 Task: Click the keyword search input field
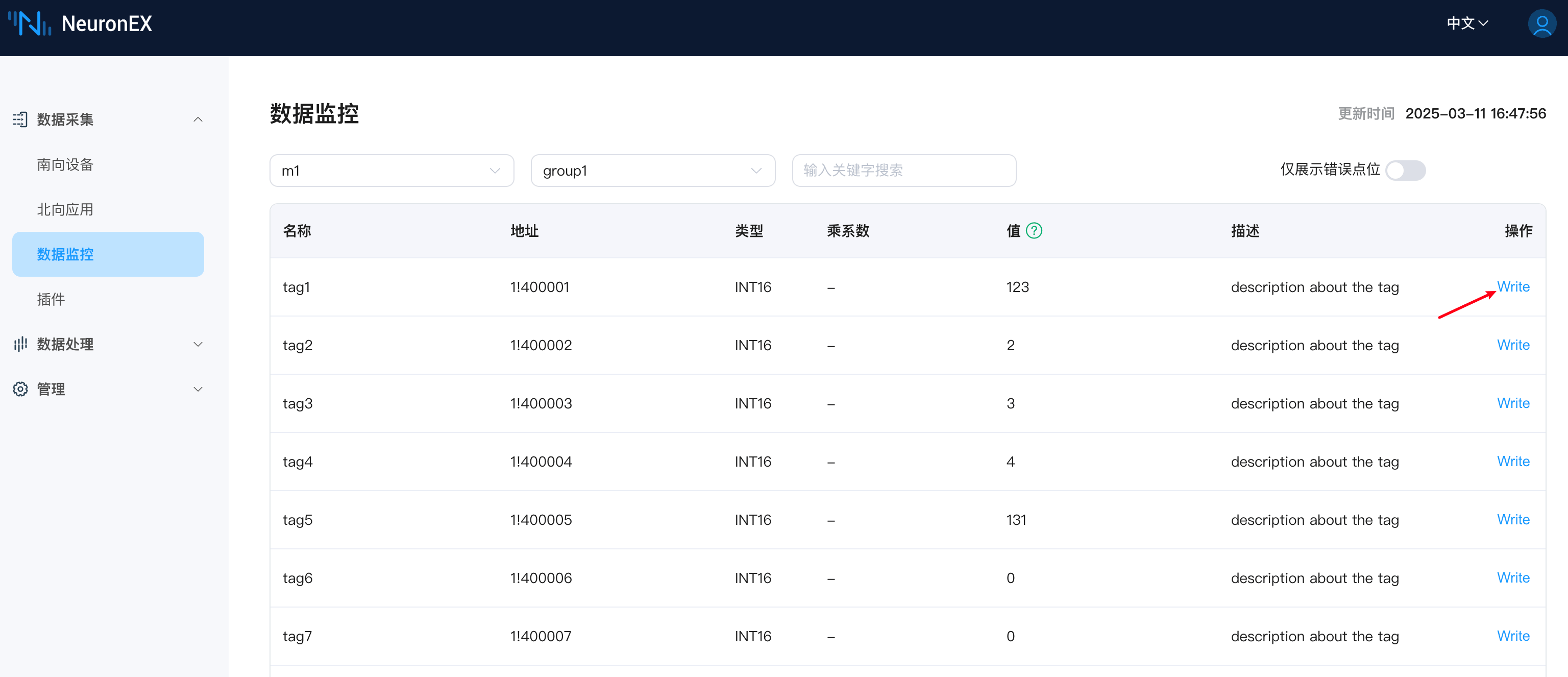pyautogui.click(x=903, y=171)
